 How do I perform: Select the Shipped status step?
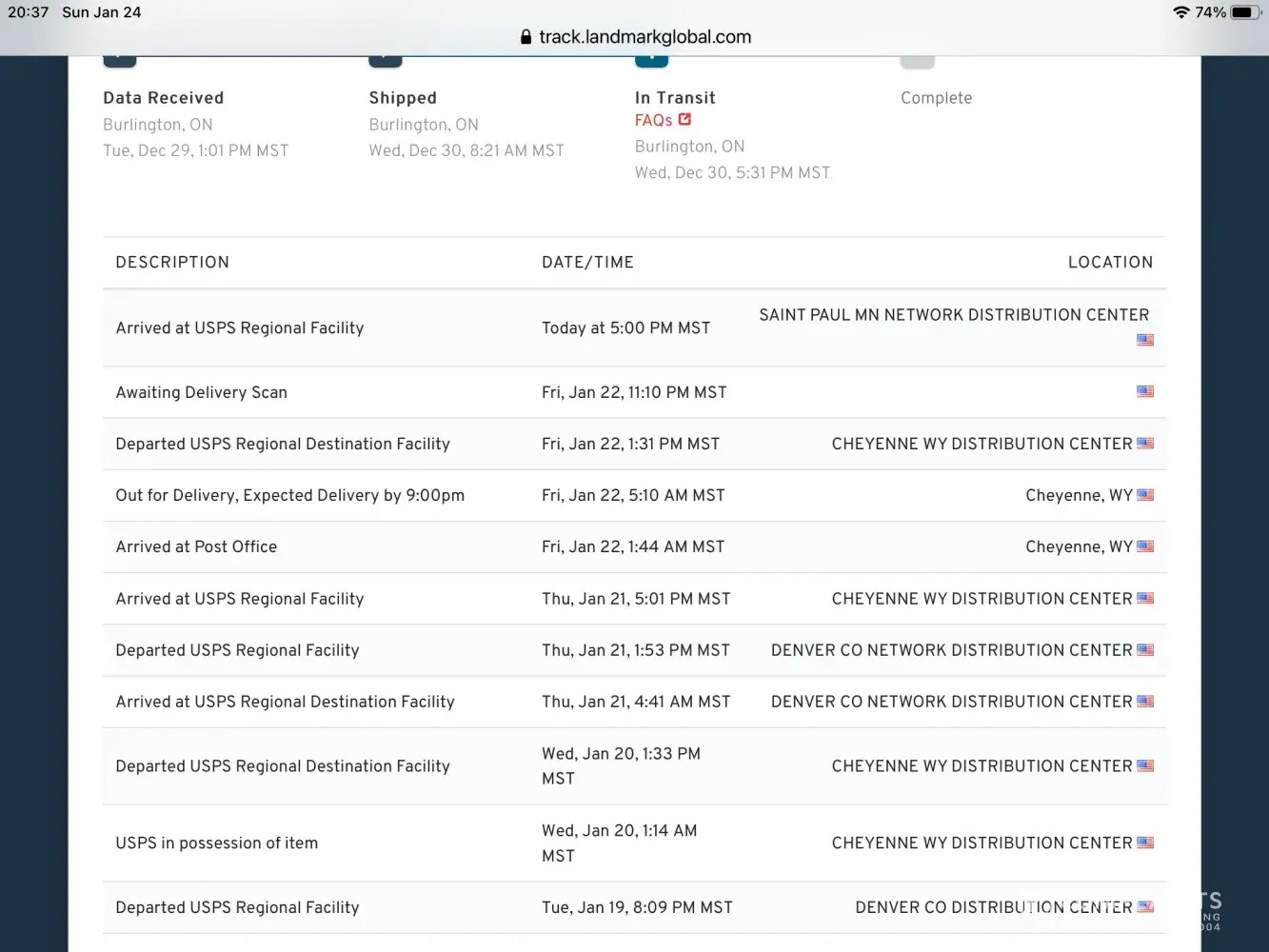pyautogui.click(x=403, y=98)
